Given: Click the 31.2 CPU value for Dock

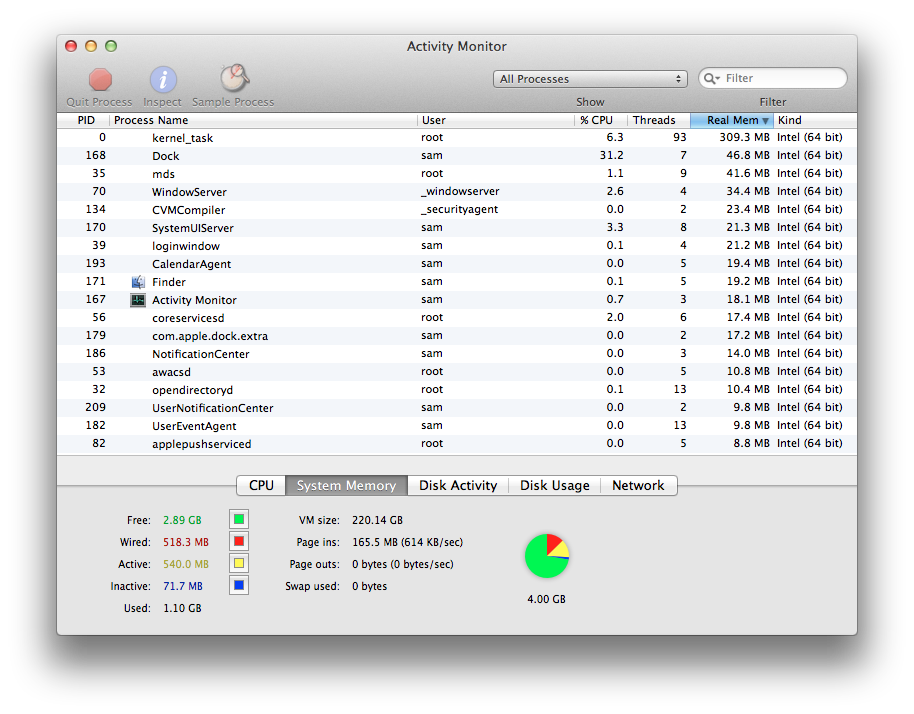Looking at the screenshot, I should pos(611,156).
